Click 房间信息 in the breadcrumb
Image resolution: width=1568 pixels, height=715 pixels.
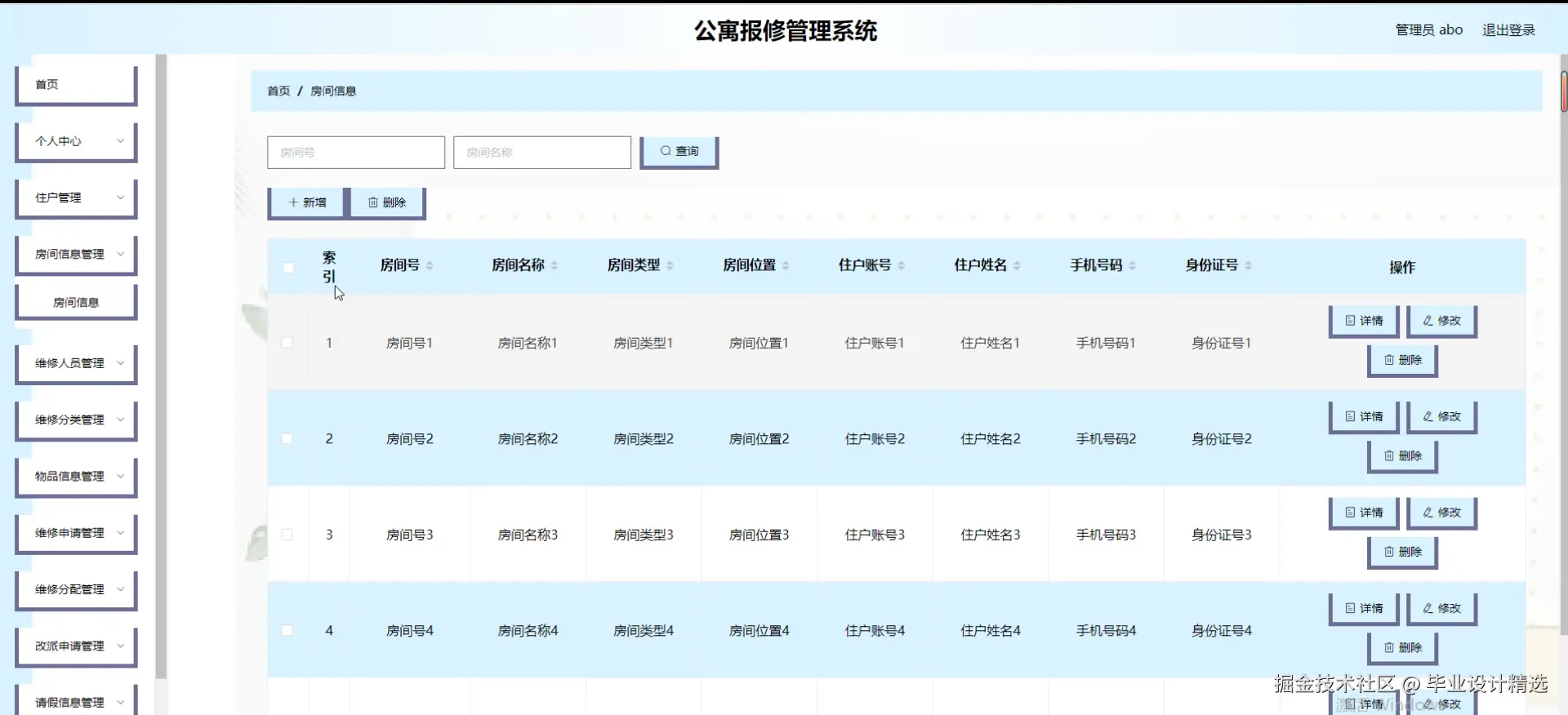coord(333,91)
